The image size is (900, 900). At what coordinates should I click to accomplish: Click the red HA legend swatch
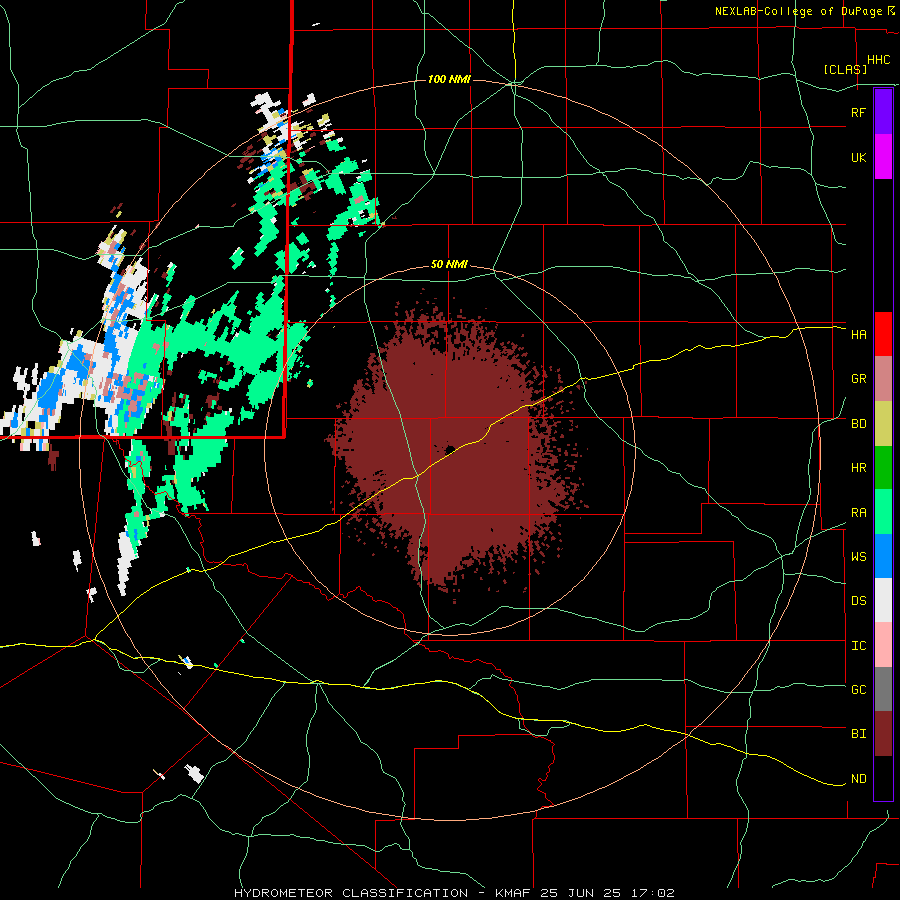pos(883,334)
